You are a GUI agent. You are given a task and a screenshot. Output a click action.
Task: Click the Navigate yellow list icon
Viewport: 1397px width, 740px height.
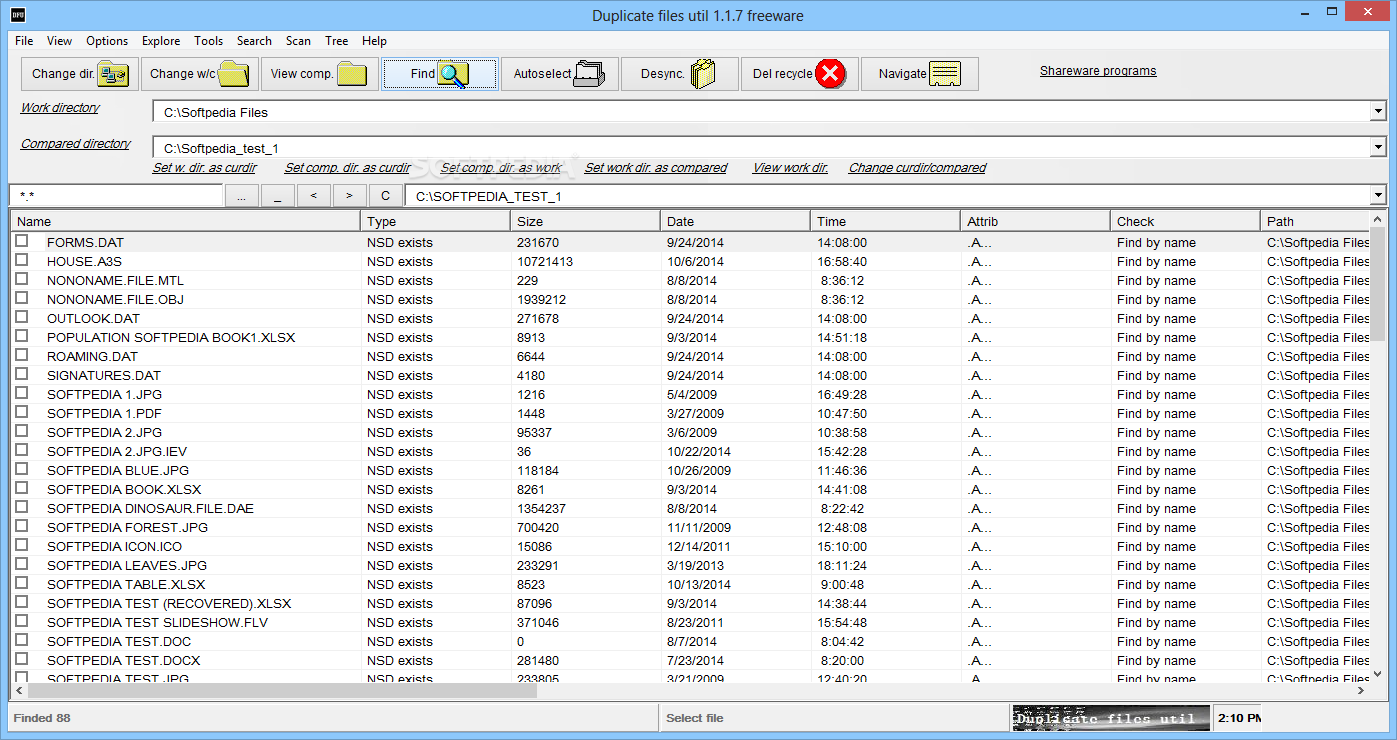(x=945, y=74)
